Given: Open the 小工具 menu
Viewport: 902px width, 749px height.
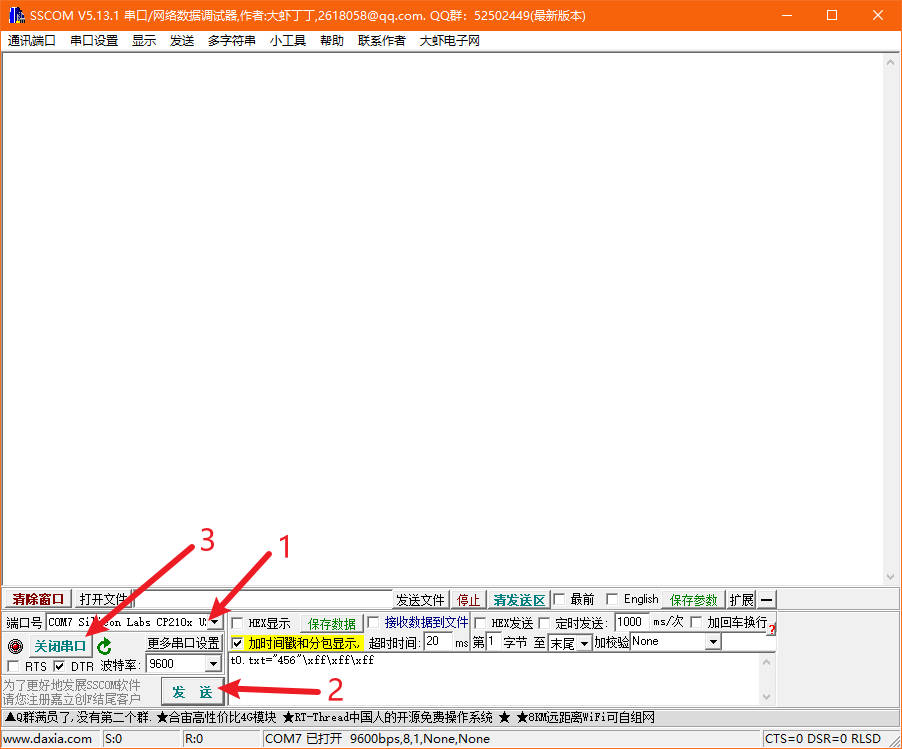Looking at the screenshot, I should (x=287, y=41).
